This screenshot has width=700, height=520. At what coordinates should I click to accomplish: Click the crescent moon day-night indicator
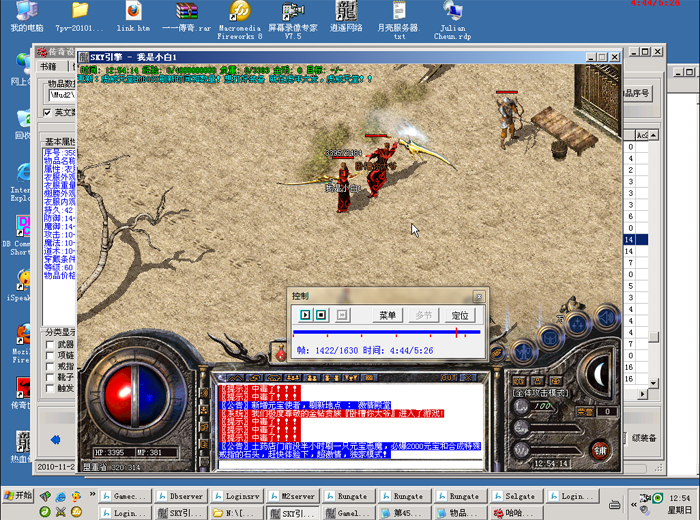(599, 374)
